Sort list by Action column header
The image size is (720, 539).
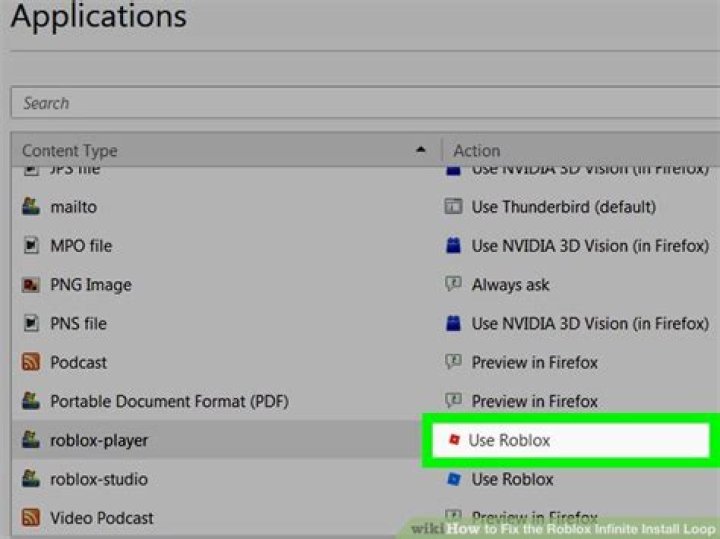(x=477, y=151)
